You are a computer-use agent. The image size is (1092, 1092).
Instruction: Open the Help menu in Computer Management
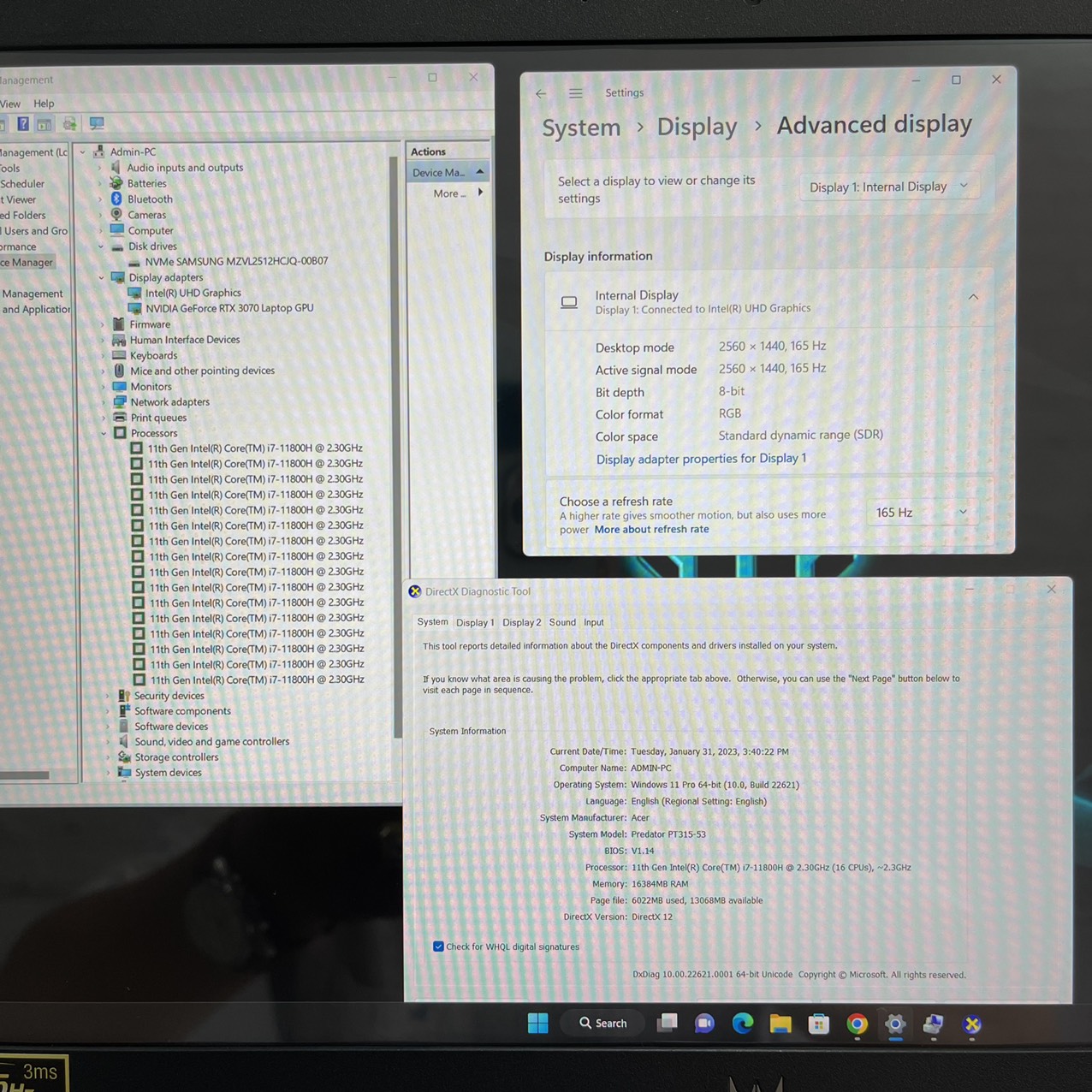click(44, 104)
